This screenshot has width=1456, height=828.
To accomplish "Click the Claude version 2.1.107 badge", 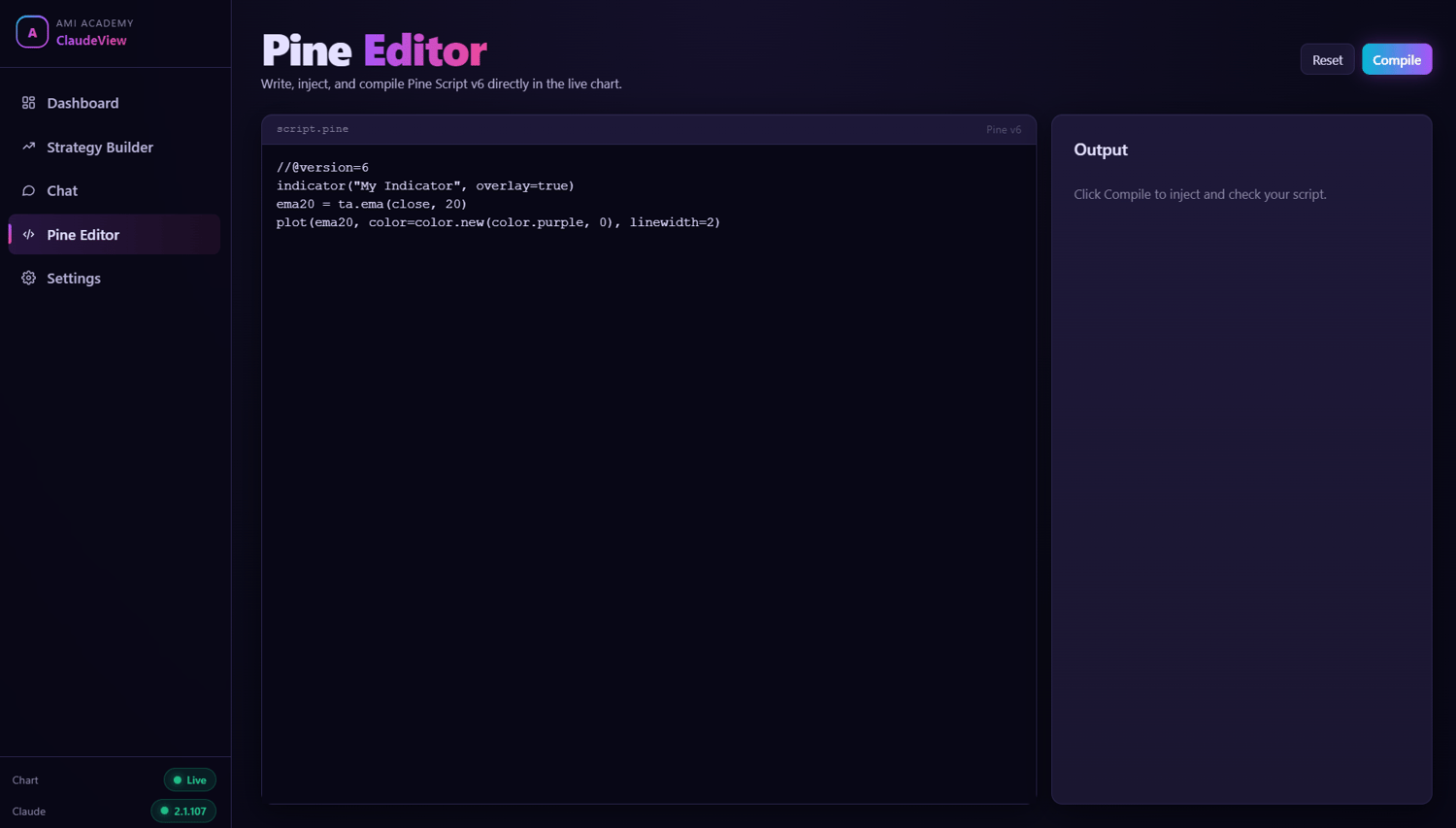I will 183,811.
